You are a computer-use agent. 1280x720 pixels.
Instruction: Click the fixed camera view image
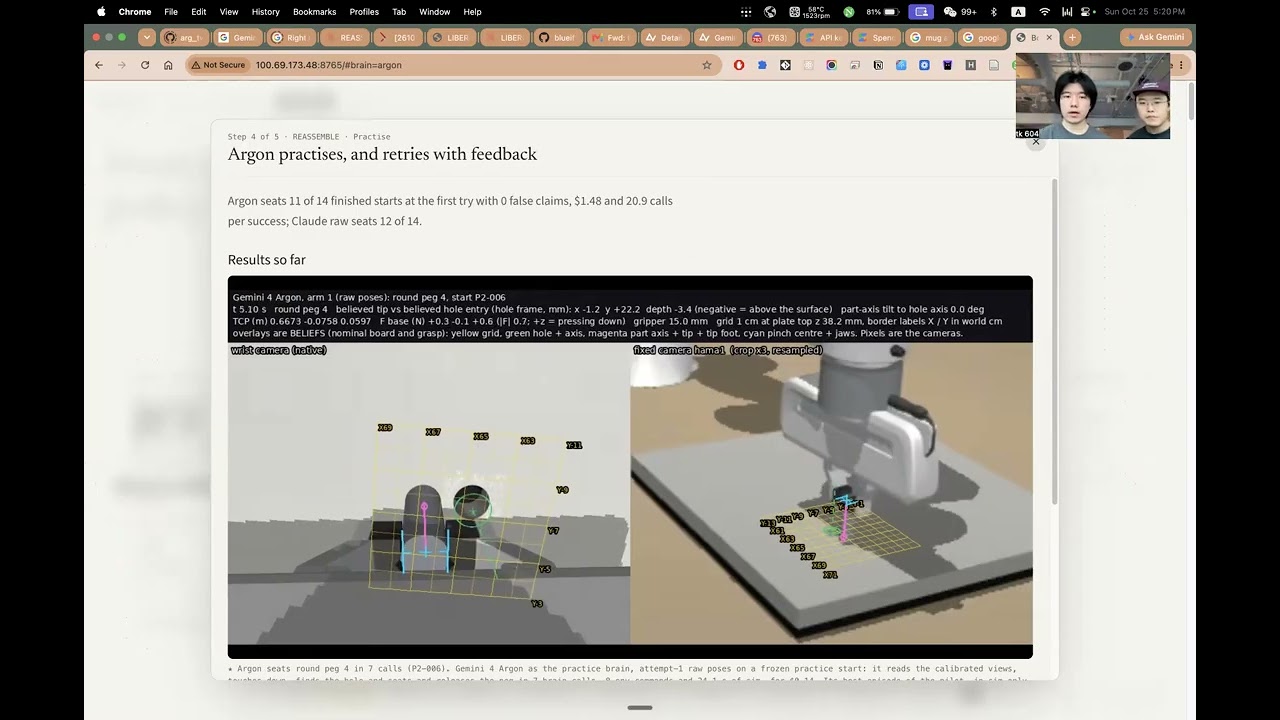pyautogui.click(x=831, y=494)
